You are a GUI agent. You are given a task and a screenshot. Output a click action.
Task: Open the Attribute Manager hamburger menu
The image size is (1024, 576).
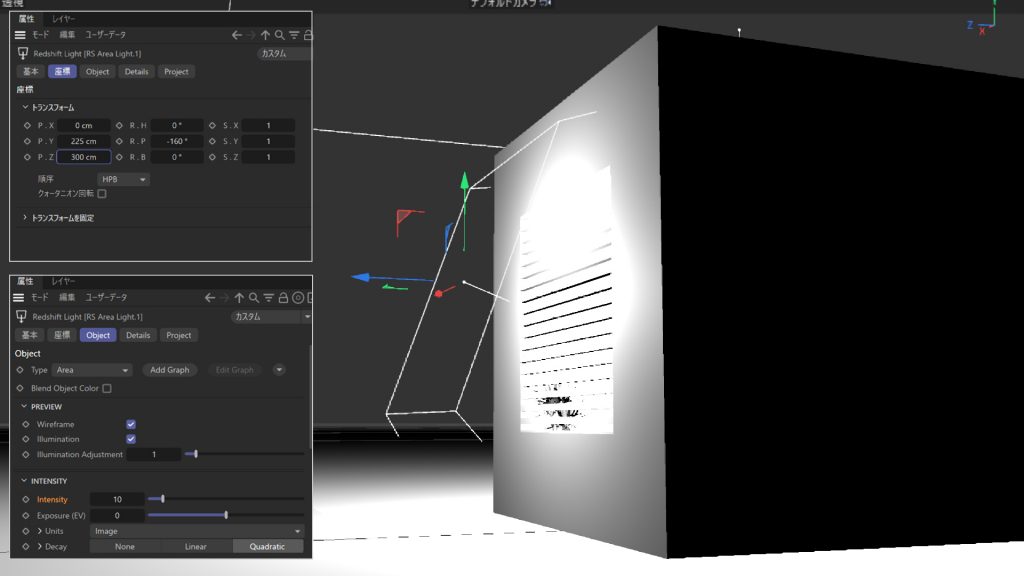[19, 34]
